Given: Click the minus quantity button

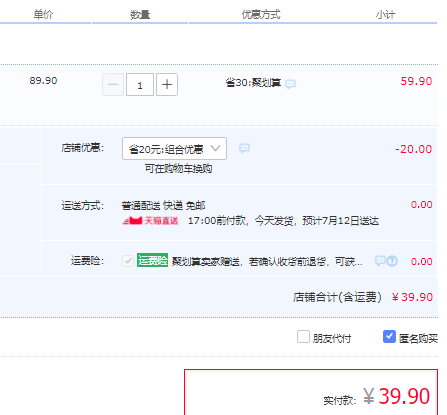Looking at the screenshot, I should pyautogui.click(x=113, y=85).
